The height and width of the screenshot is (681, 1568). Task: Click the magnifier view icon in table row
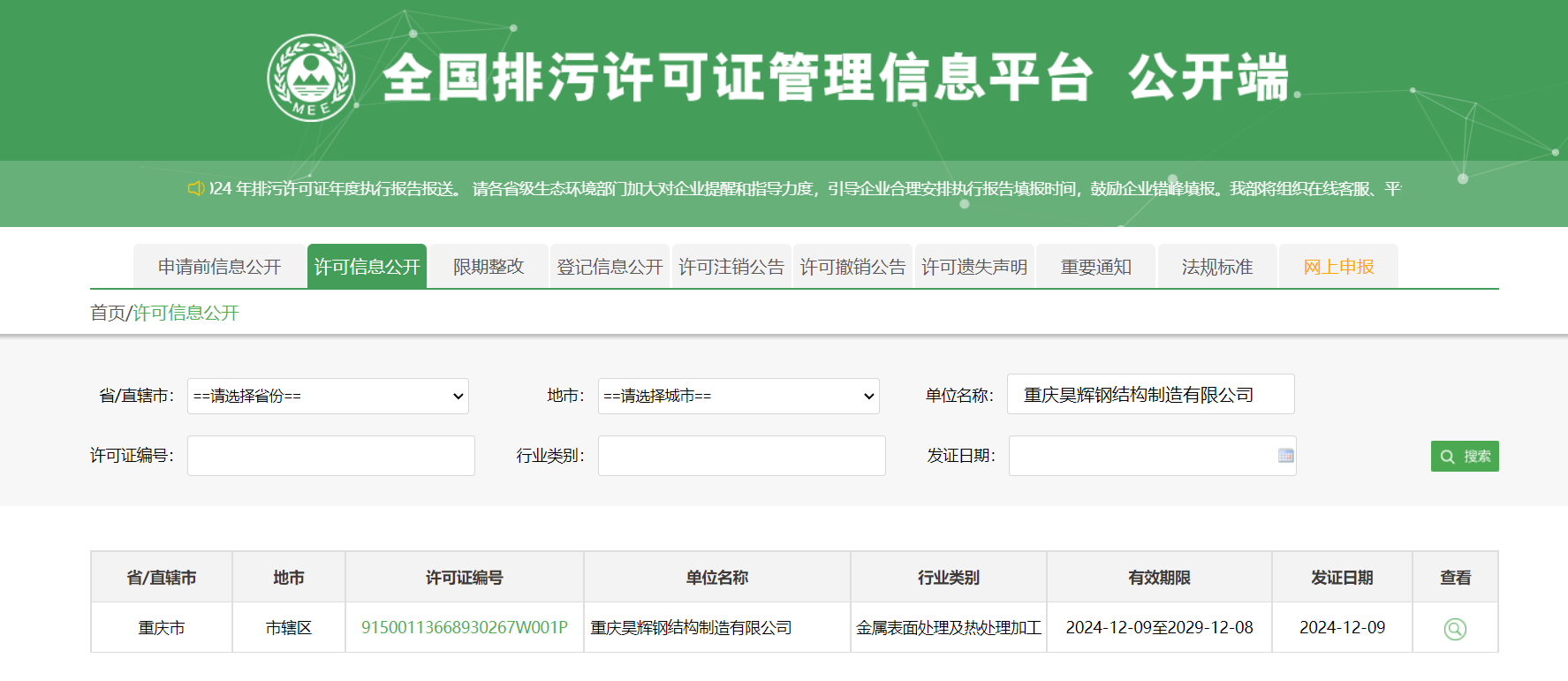click(x=1454, y=629)
